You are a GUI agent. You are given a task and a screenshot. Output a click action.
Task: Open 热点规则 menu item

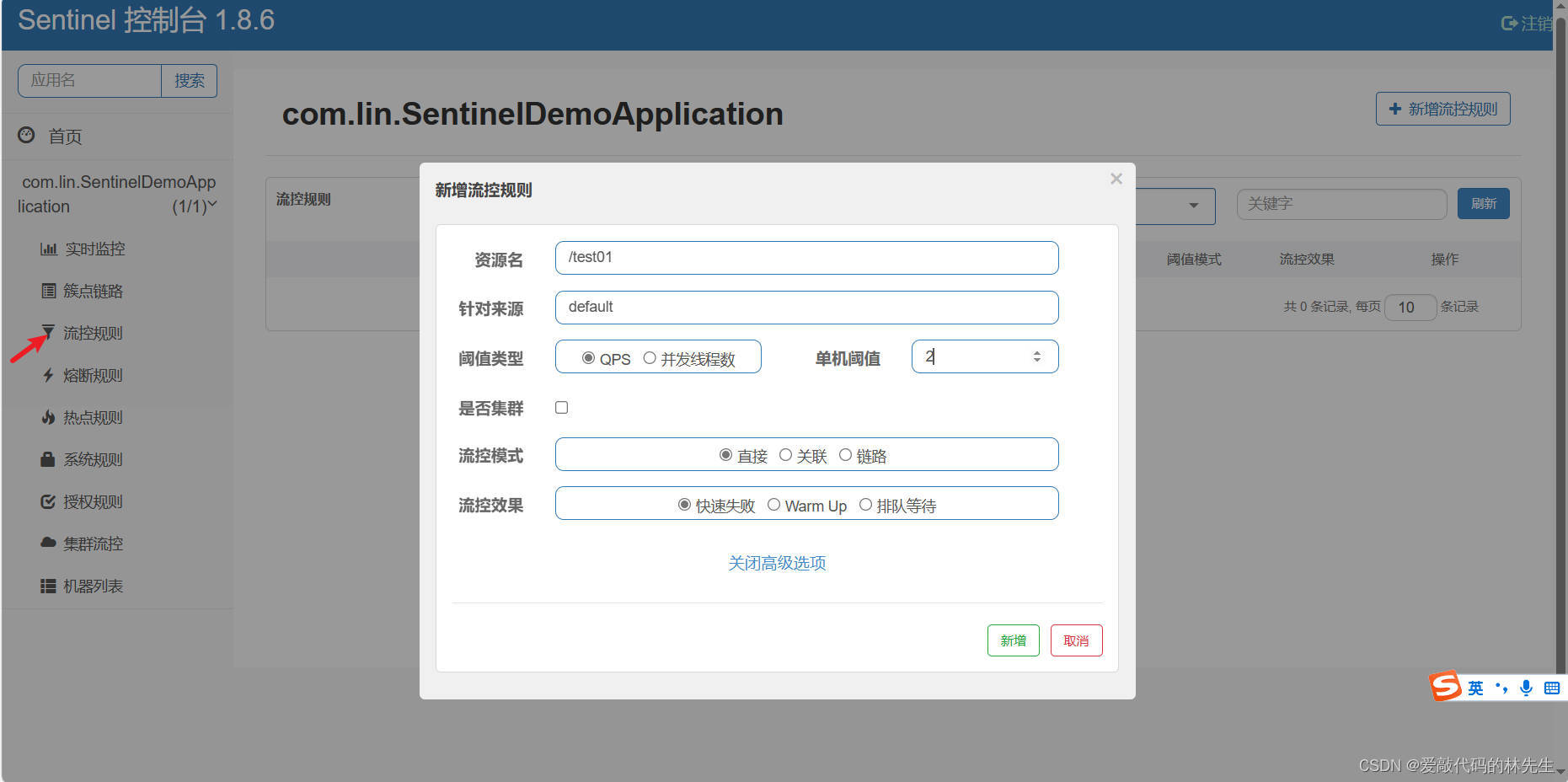(94, 417)
